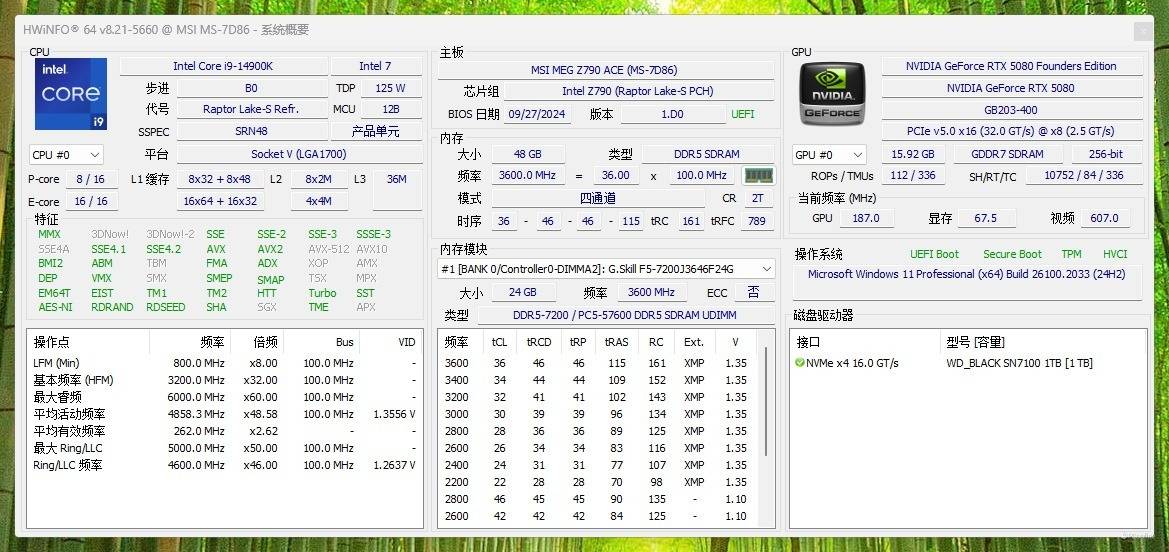Select the Intel Core i9-14900K name field
Viewport: 1169px width, 552px height.
click(223, 66)
